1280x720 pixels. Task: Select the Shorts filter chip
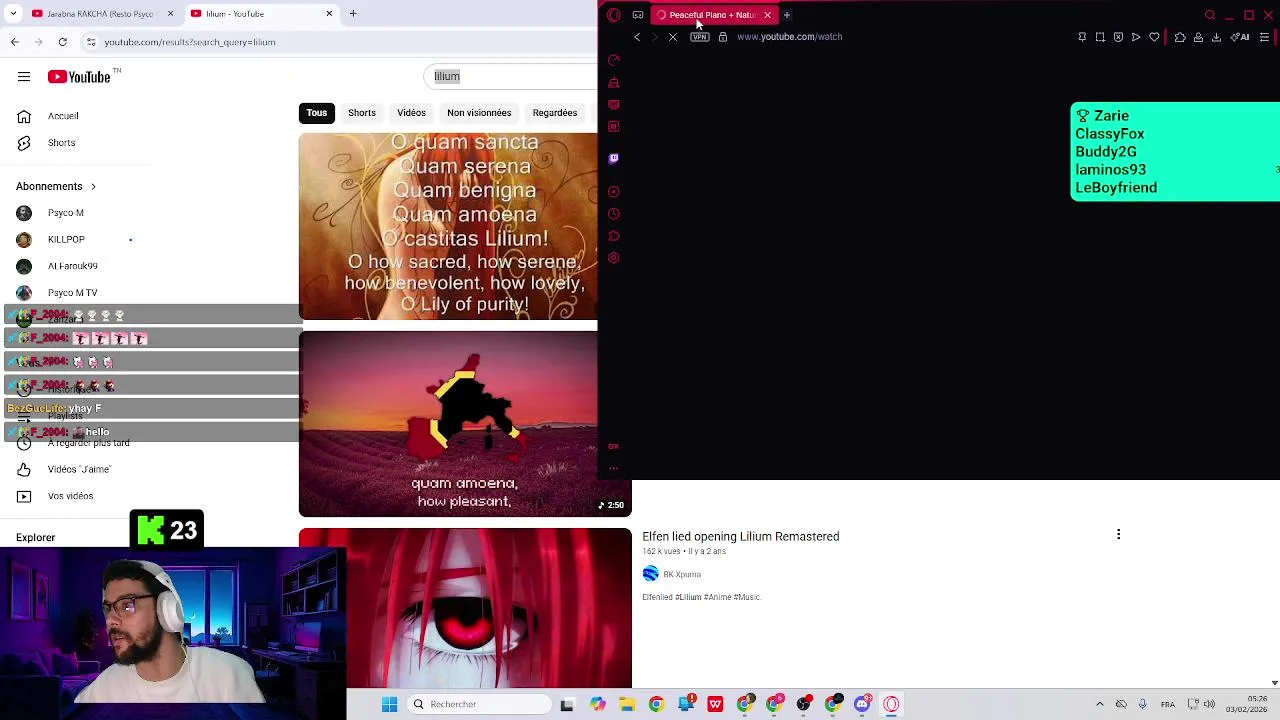(362, 113)
